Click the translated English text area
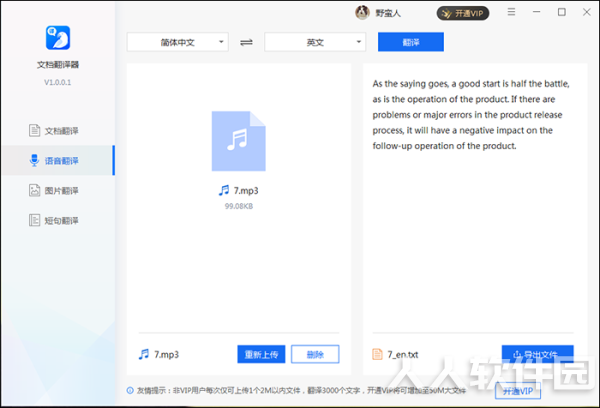Image resolution: width=600 pixels, height=408 pixels. point(471,114)
